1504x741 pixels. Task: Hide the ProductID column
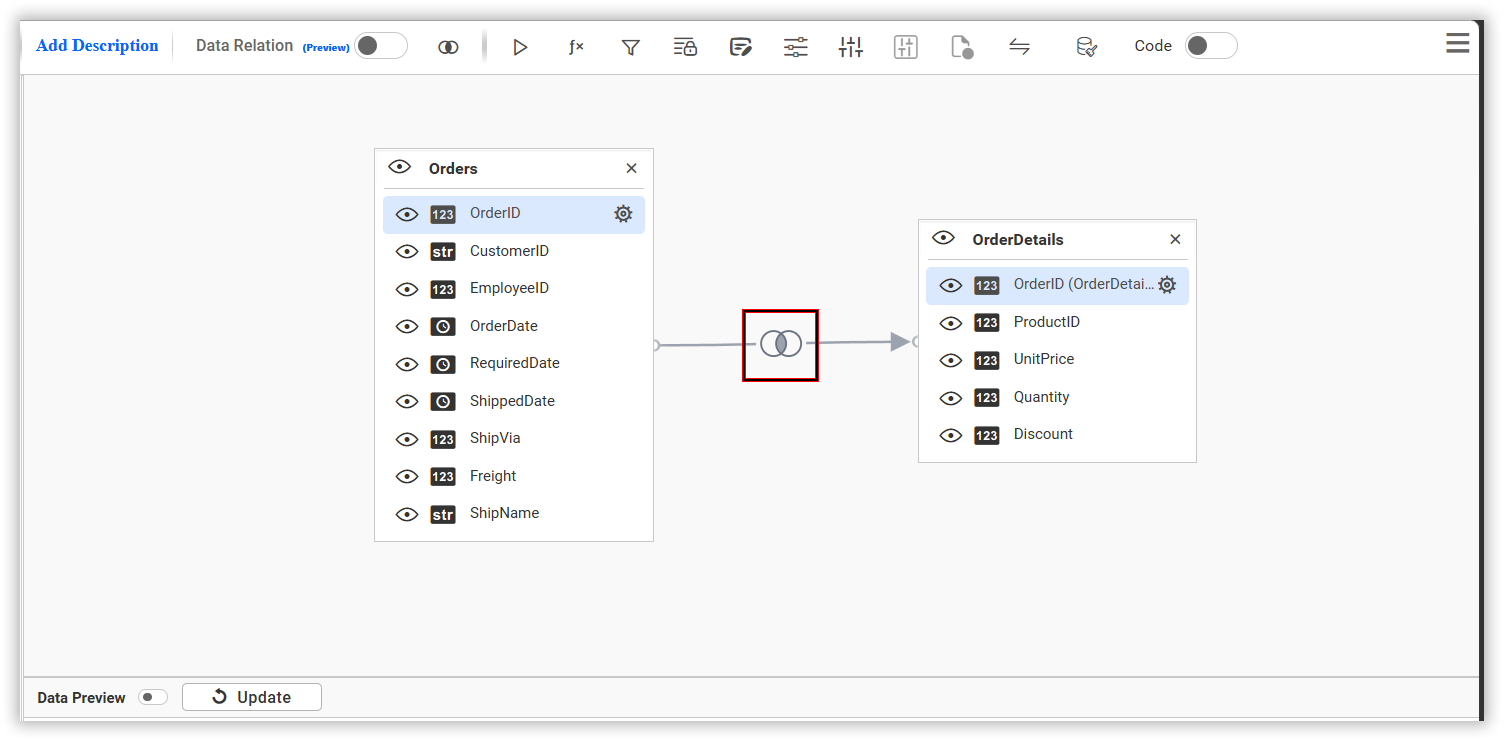[x=950, y=323]
